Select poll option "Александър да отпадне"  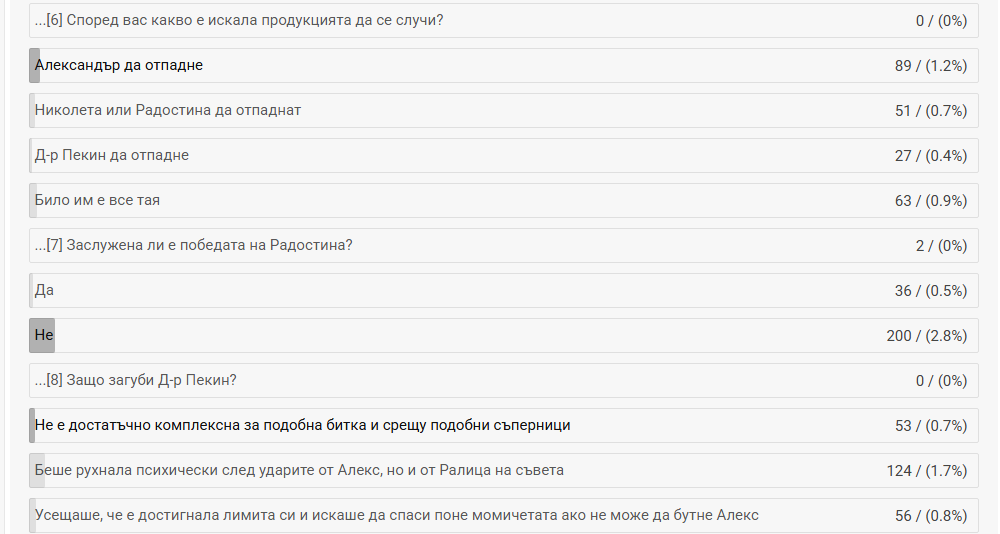tap(119, 66)
